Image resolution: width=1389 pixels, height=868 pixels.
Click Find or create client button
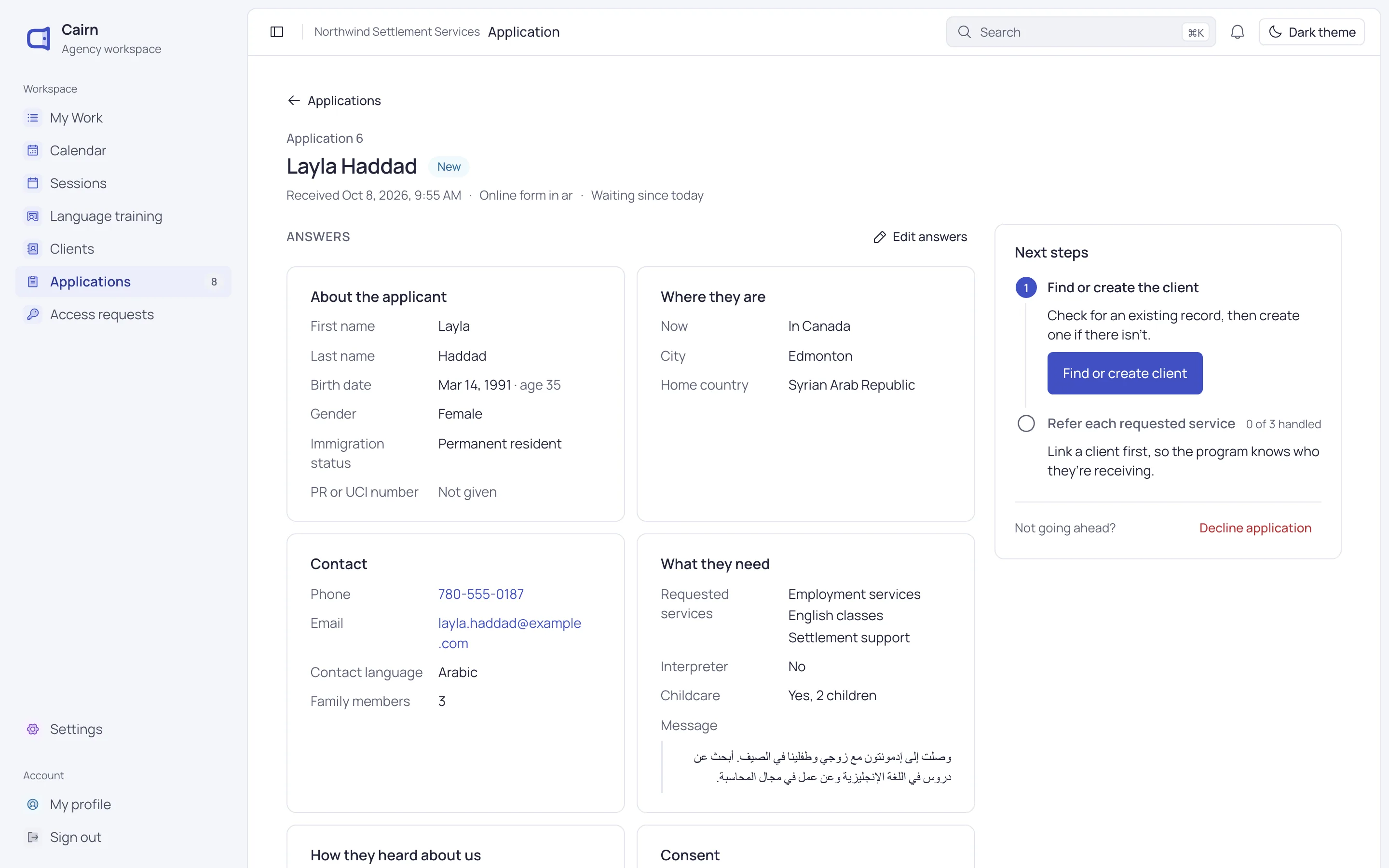click(x=1124, y=373)
